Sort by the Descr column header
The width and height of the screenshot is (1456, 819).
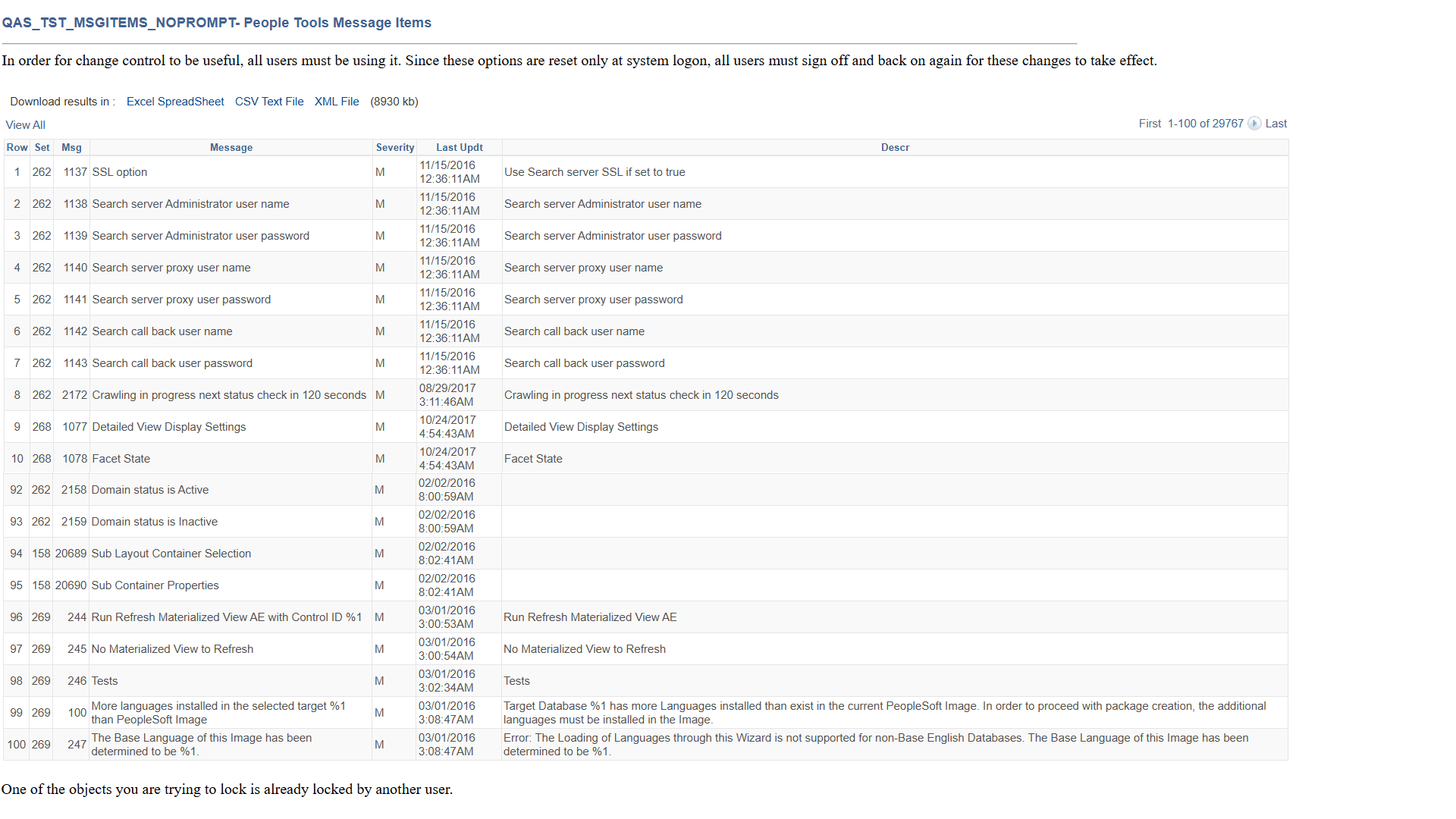click(895, 147)
